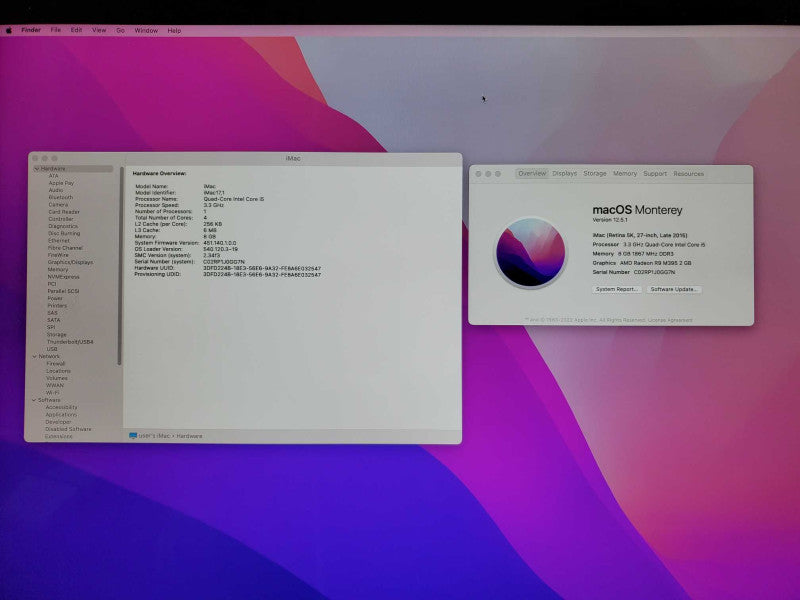This screenshot has width=800, height=600.
Task: Collapse the Software section chevron
Action: [34, 400]
